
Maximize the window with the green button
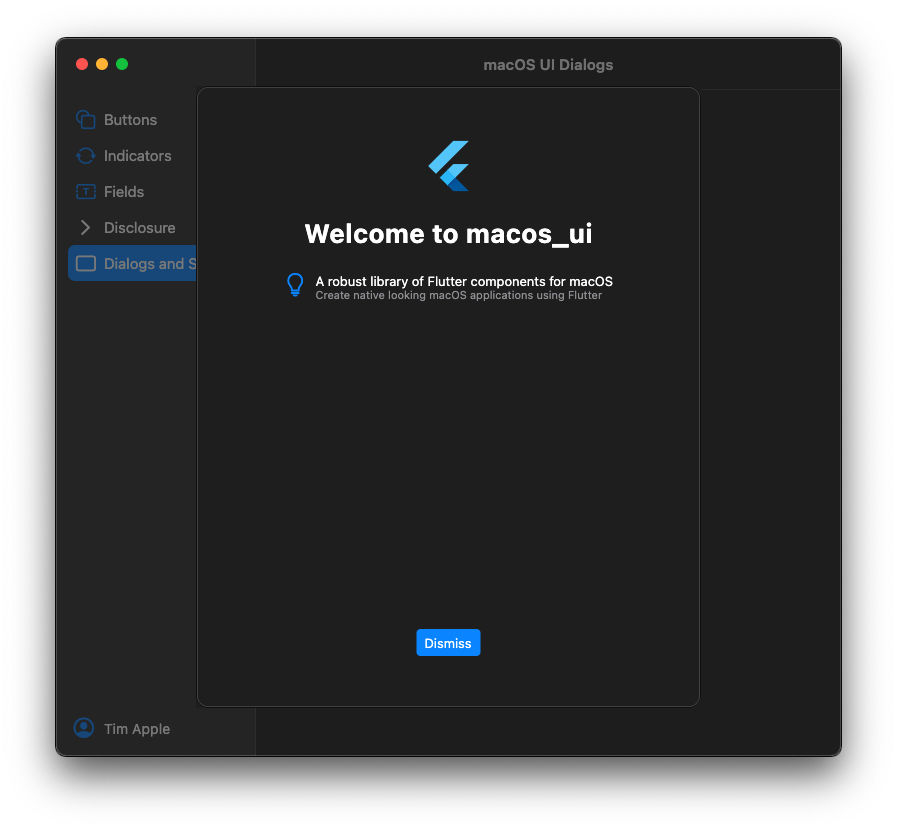pos(122,64)
